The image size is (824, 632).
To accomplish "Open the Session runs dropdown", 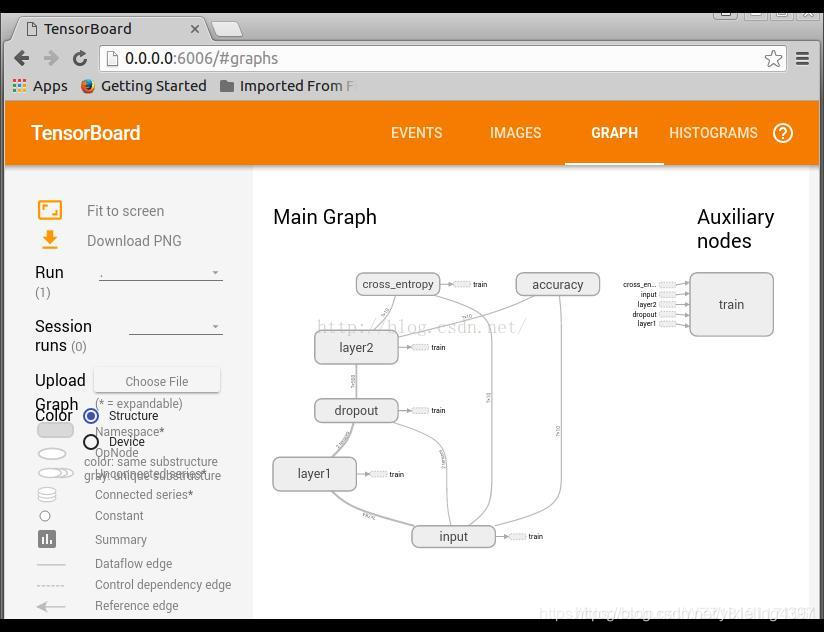I will (176, 327).
